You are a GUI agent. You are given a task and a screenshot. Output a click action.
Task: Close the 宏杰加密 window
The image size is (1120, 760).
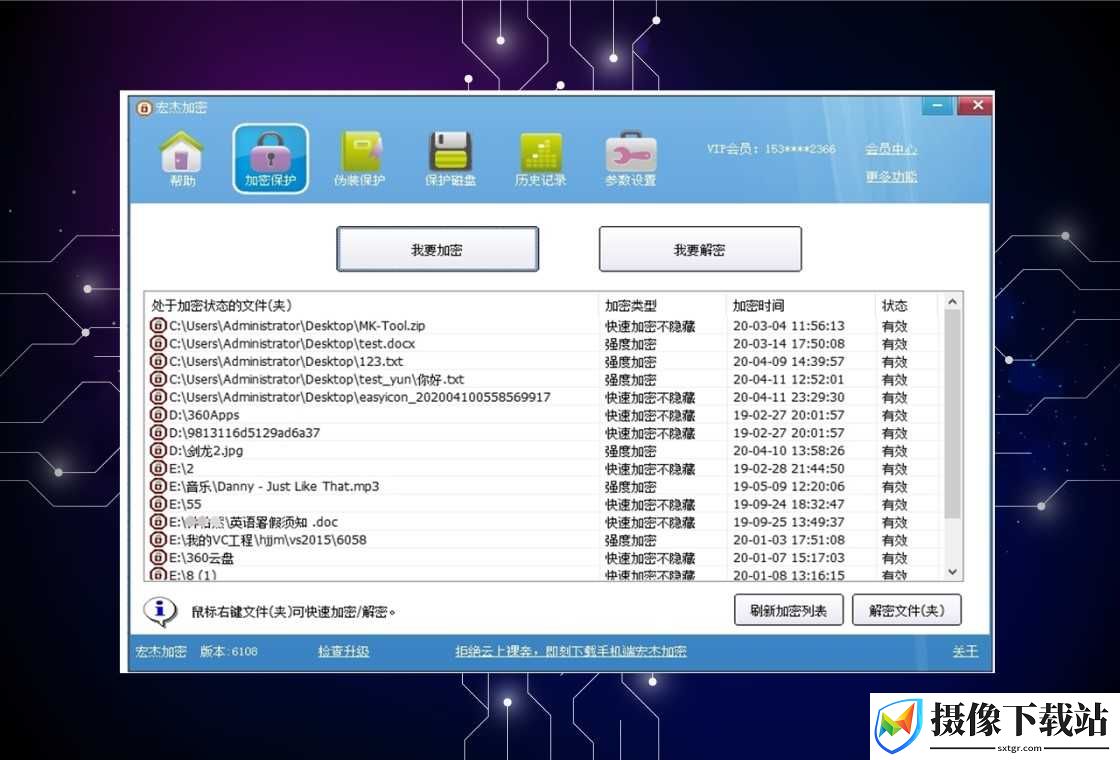pos(976,106)
